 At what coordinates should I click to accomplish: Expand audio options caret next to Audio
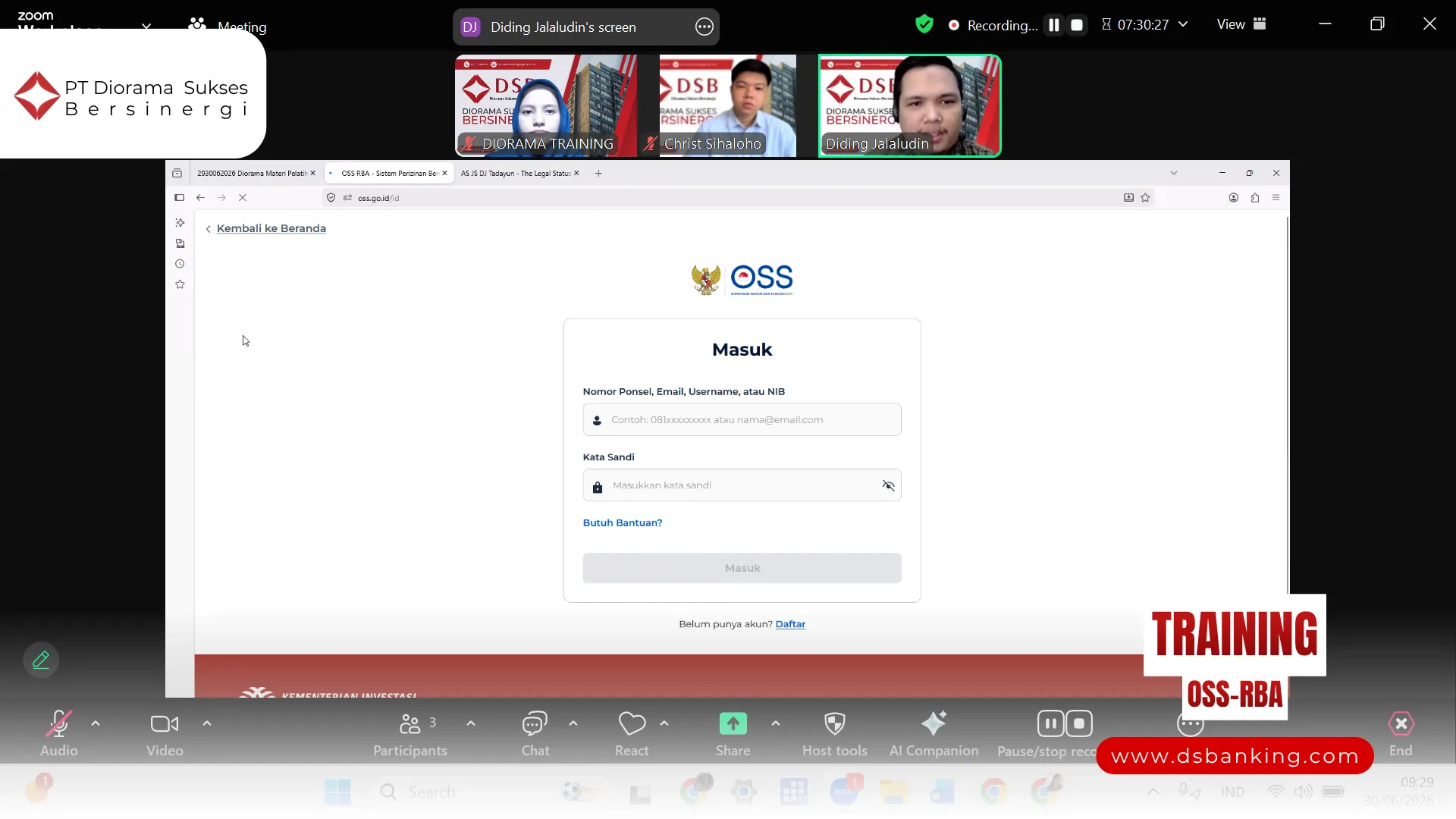(96, 723)
